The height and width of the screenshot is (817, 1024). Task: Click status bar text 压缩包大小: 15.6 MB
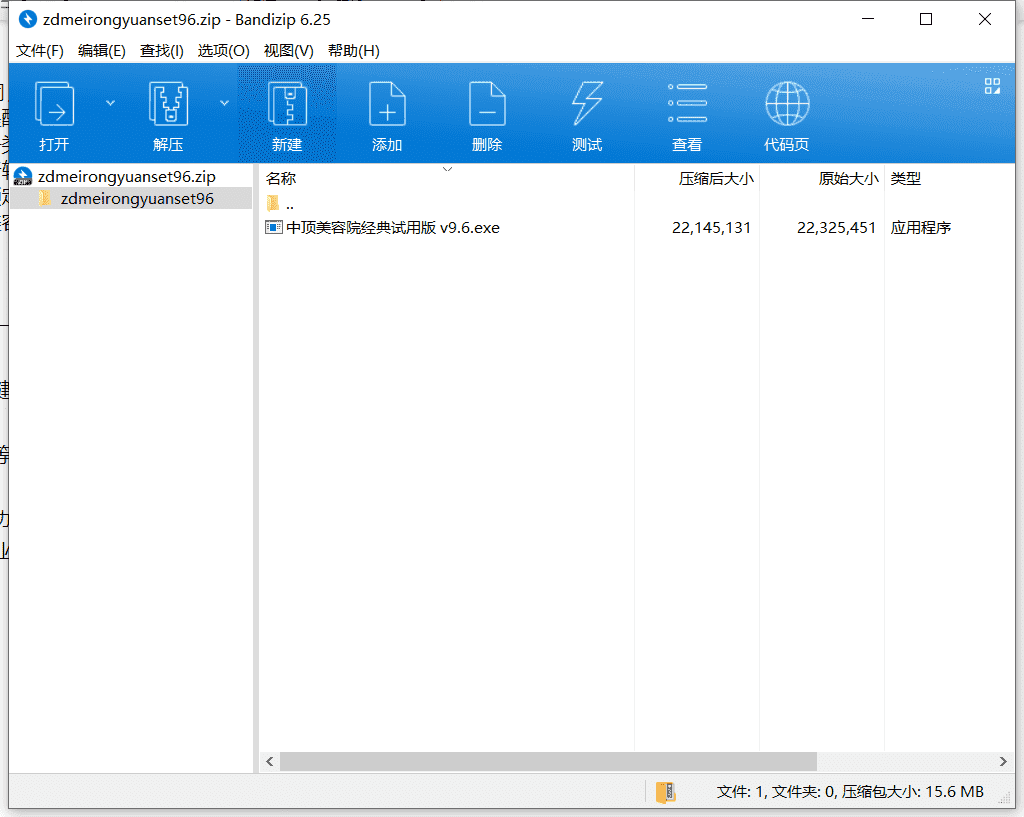pyautogui.click(x=912, y=792)
